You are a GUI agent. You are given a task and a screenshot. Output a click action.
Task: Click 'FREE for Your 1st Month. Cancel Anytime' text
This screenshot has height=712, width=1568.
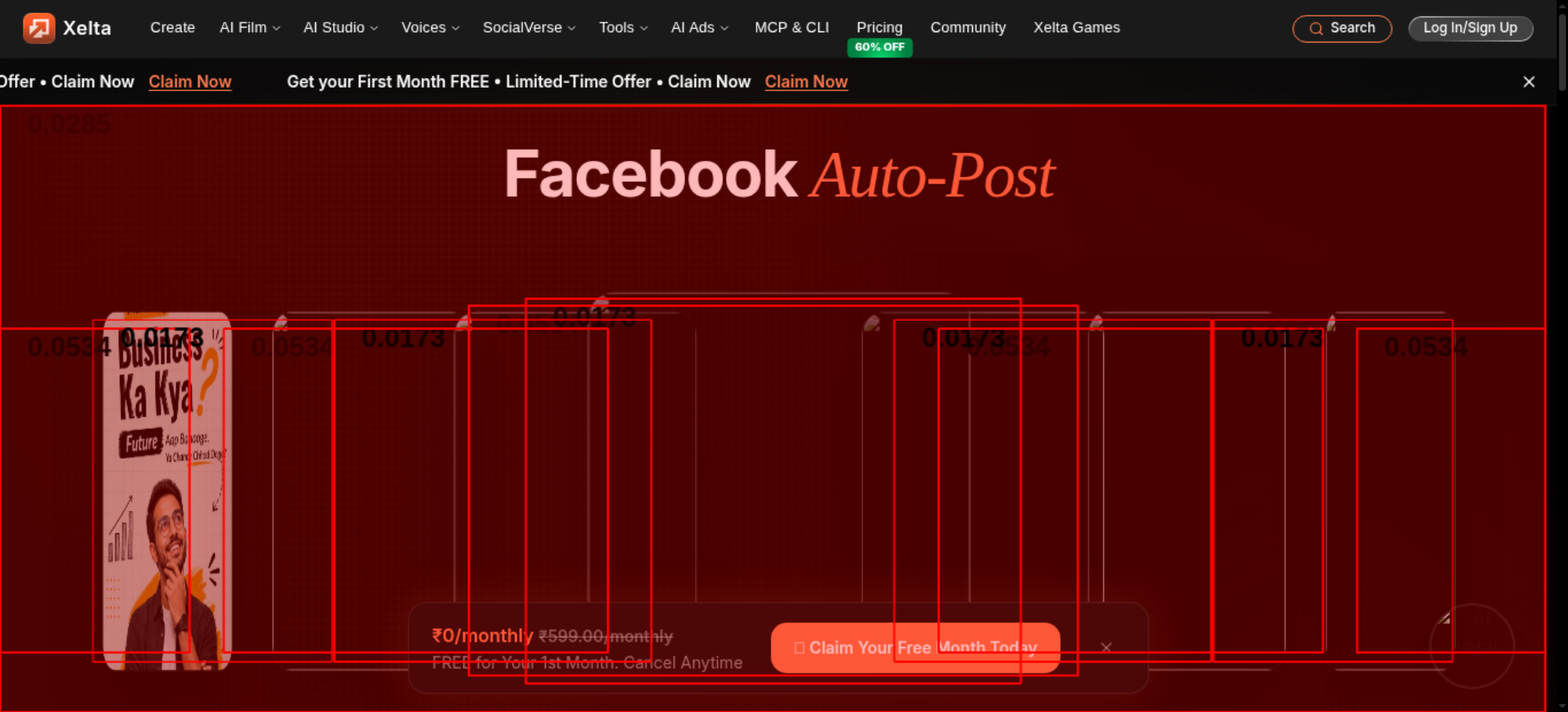tap(587, 663)
